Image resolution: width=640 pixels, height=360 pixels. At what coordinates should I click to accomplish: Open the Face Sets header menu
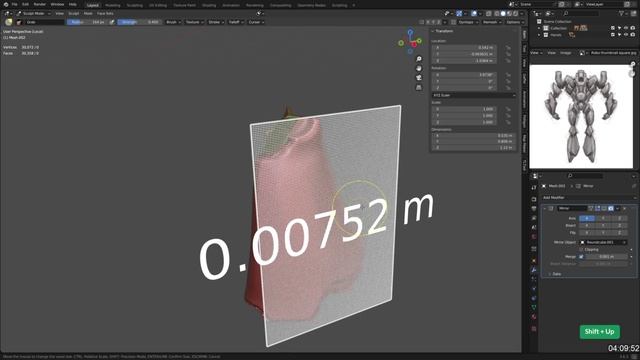point(105,13)
